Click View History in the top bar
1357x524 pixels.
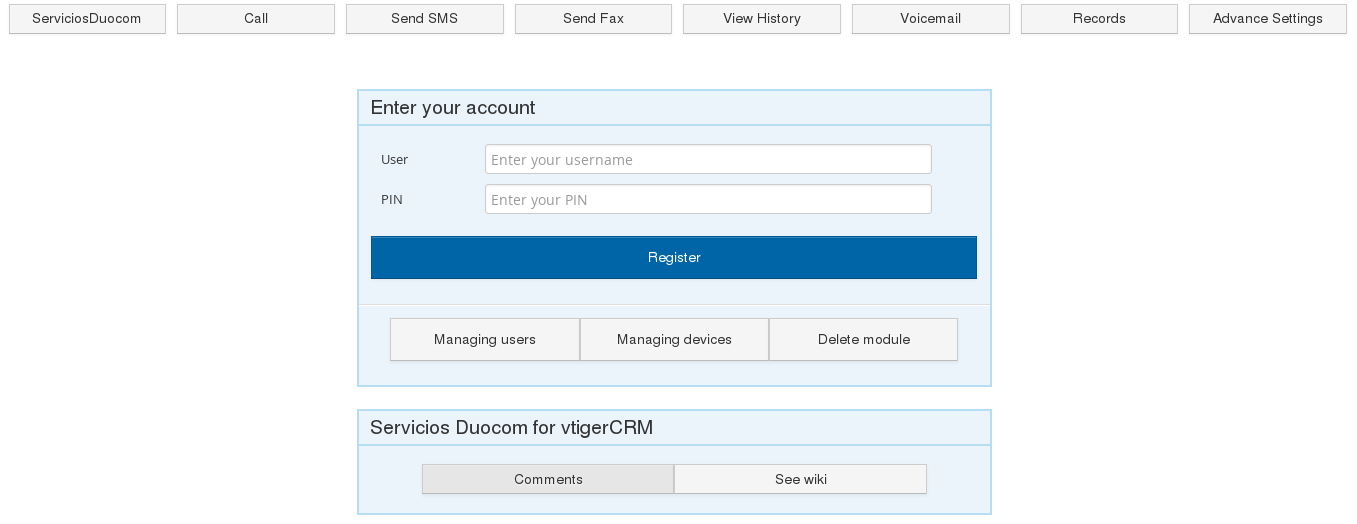point(761,19)
